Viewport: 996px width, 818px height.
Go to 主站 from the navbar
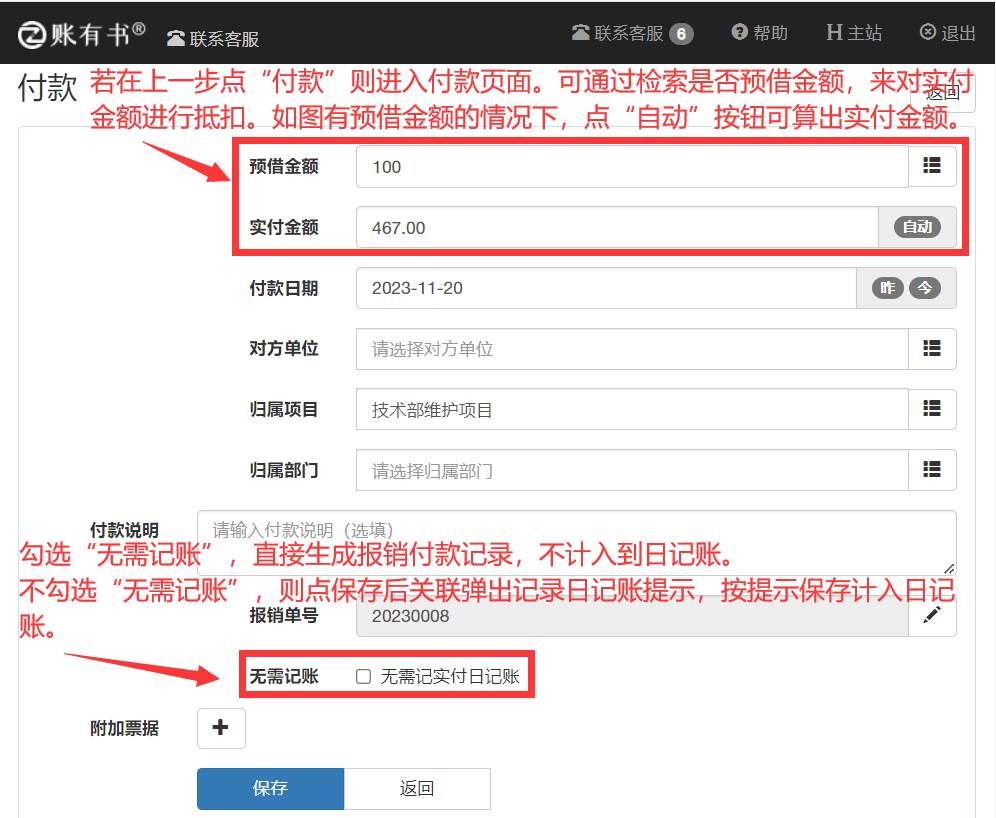point(854,33)
